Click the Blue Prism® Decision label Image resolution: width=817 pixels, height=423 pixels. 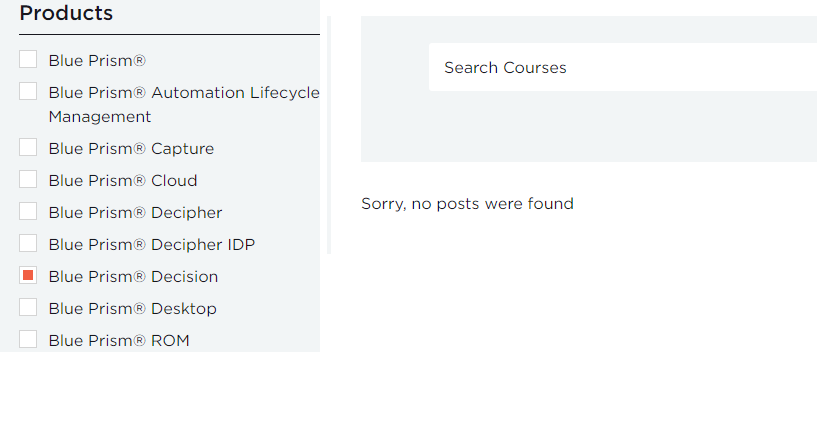[133, 277]
